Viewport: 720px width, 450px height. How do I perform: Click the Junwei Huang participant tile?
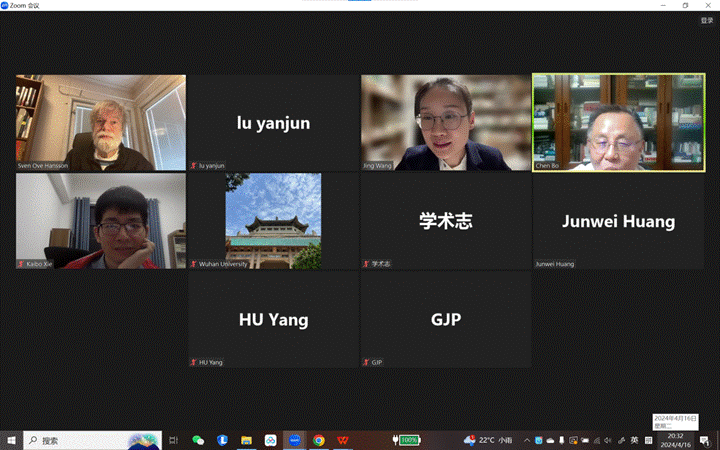618,221
